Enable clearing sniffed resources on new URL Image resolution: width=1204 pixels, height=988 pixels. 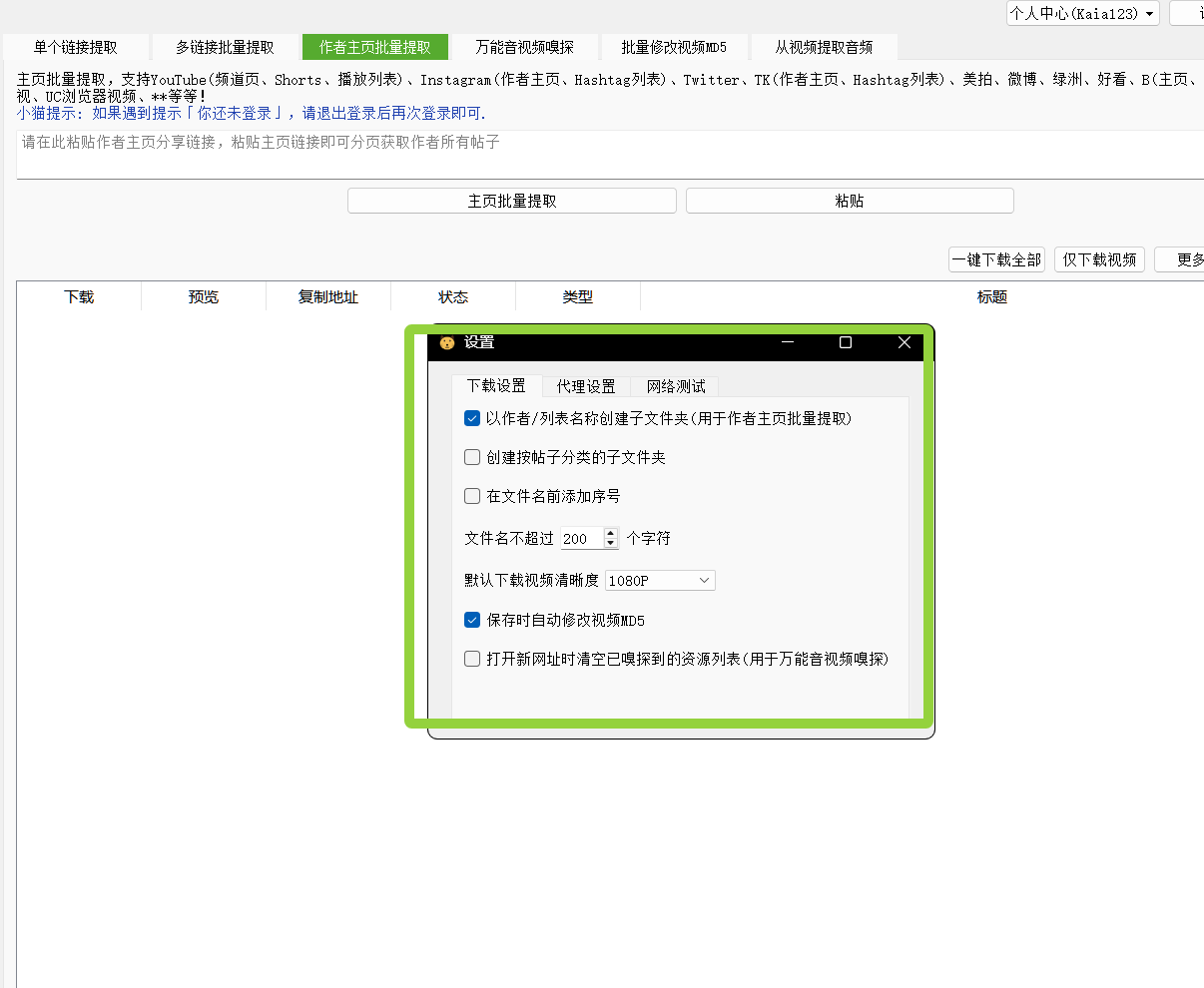click(x=472, y=660)
